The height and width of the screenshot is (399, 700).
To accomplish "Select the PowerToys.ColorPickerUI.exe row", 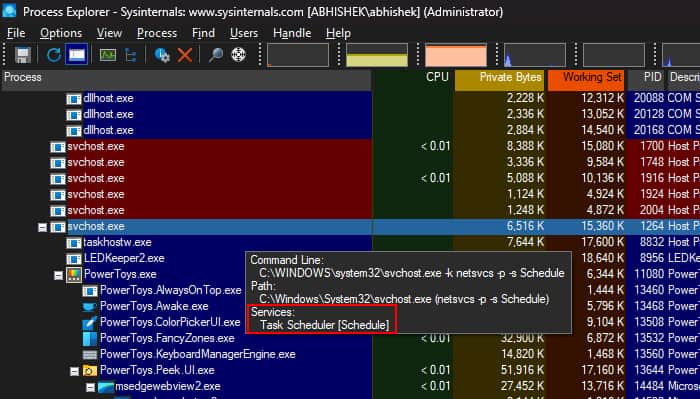I will [350, 323].
